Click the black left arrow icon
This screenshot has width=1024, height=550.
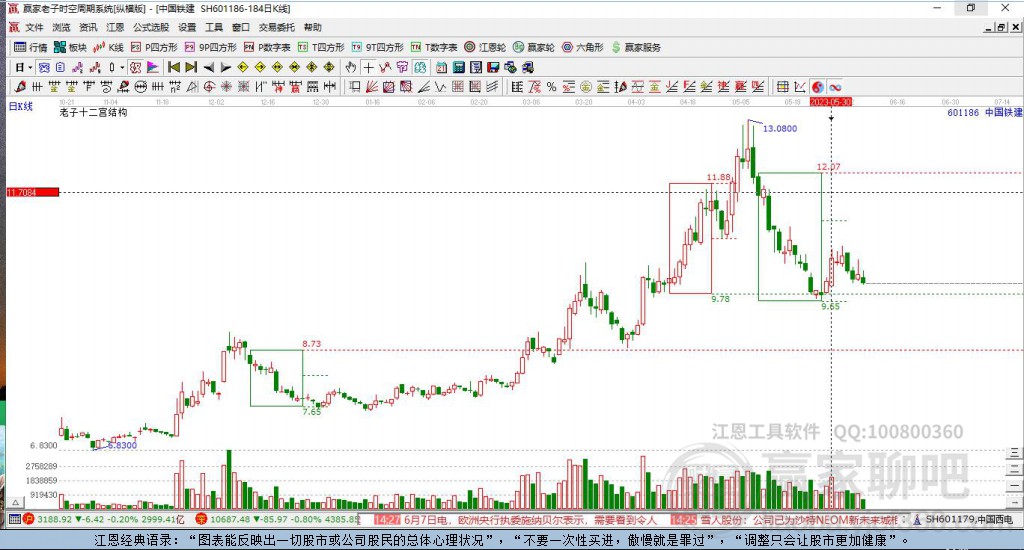(x=209, y=67)
